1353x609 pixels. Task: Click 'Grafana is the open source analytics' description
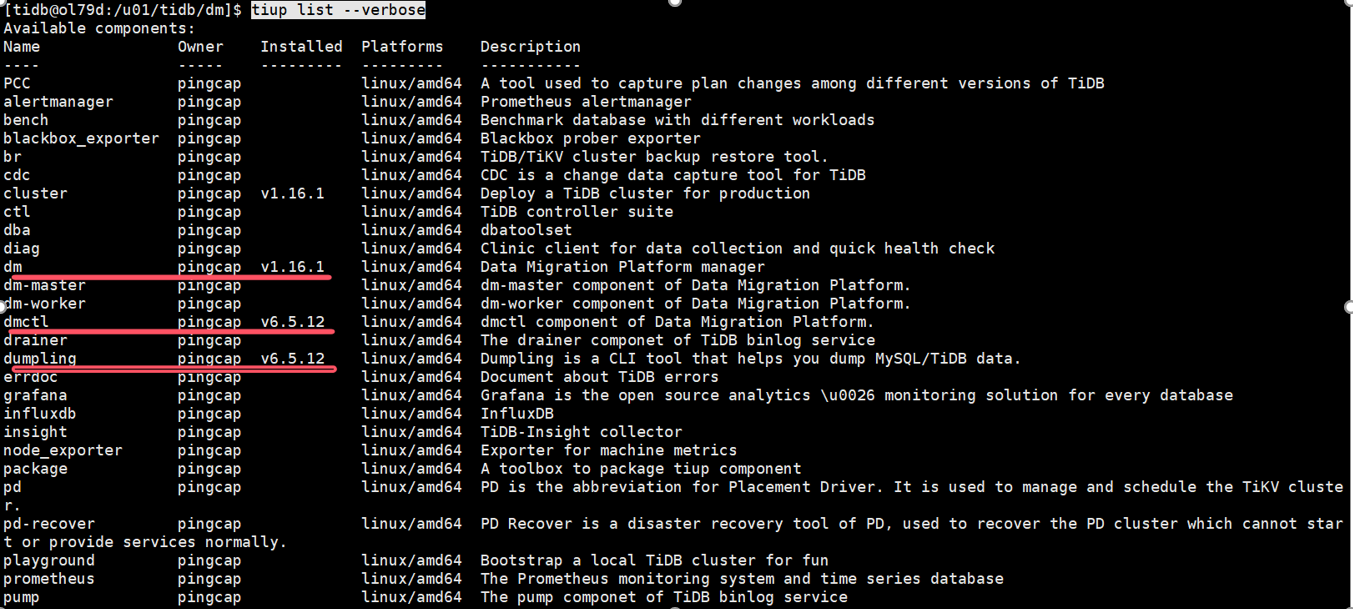pos(856,396)
